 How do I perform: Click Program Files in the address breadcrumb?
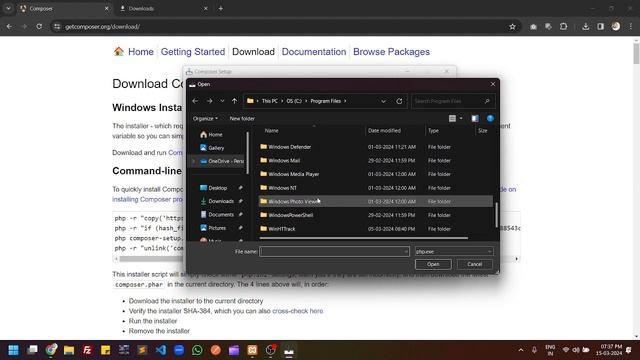coord(325,101)
